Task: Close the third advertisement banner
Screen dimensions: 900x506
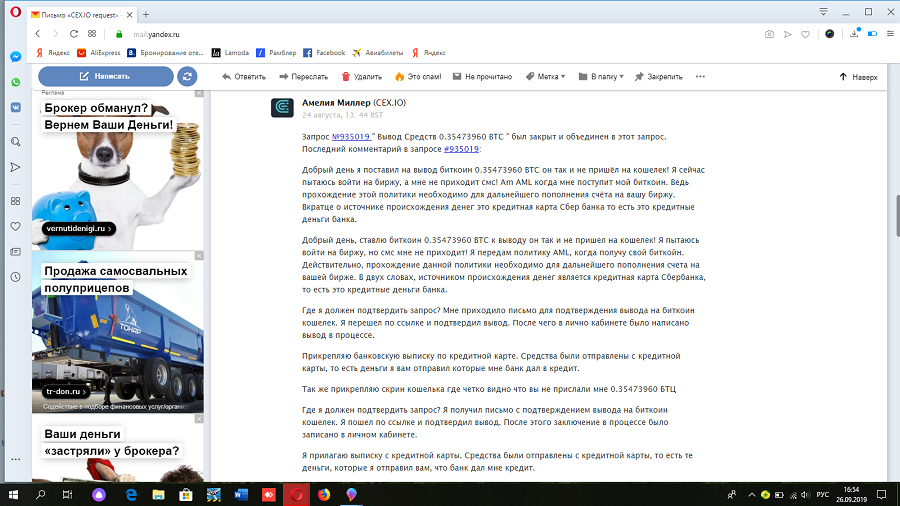Action: 199,419
